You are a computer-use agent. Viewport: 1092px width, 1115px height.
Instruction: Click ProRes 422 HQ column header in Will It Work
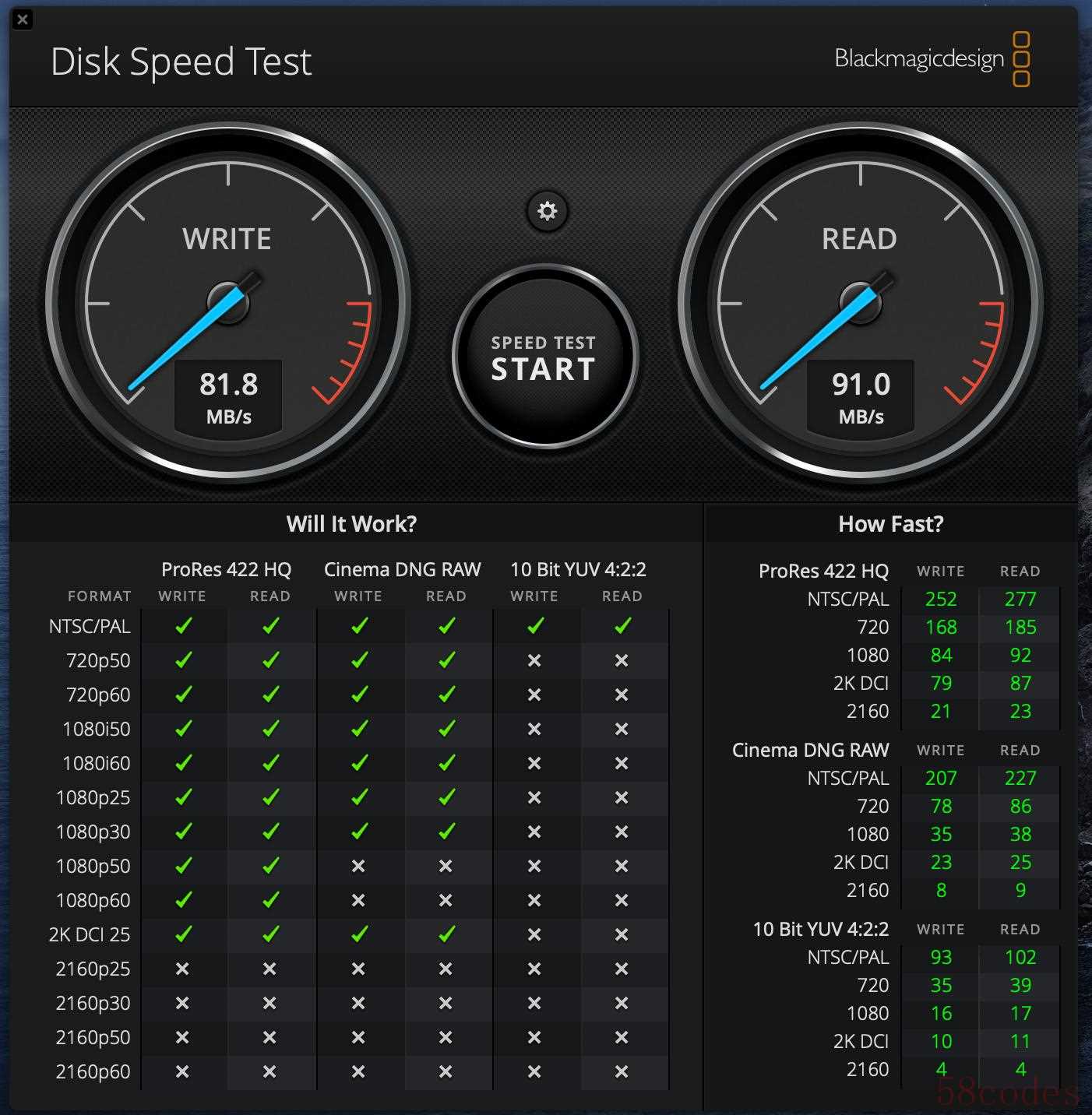pos(226,569)
